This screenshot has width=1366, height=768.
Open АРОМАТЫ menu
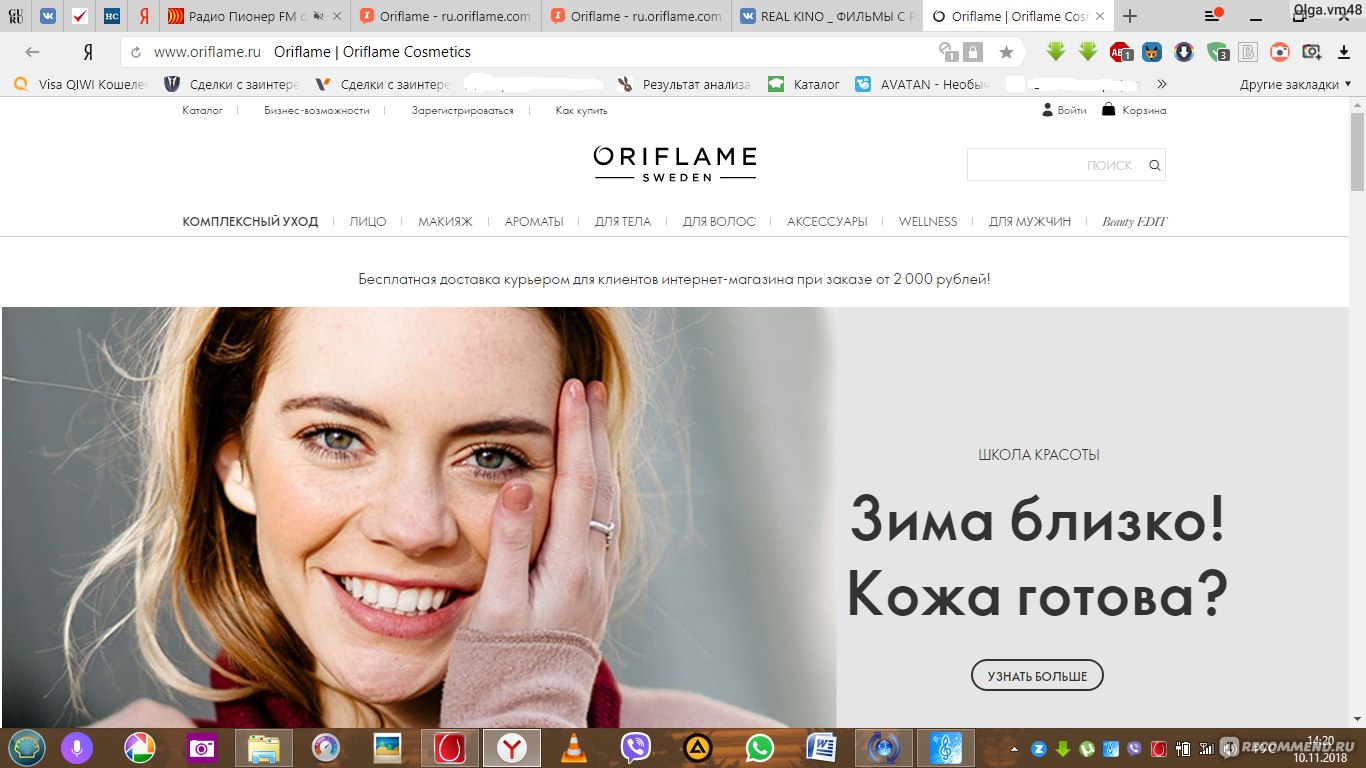[x=534, y=222]
